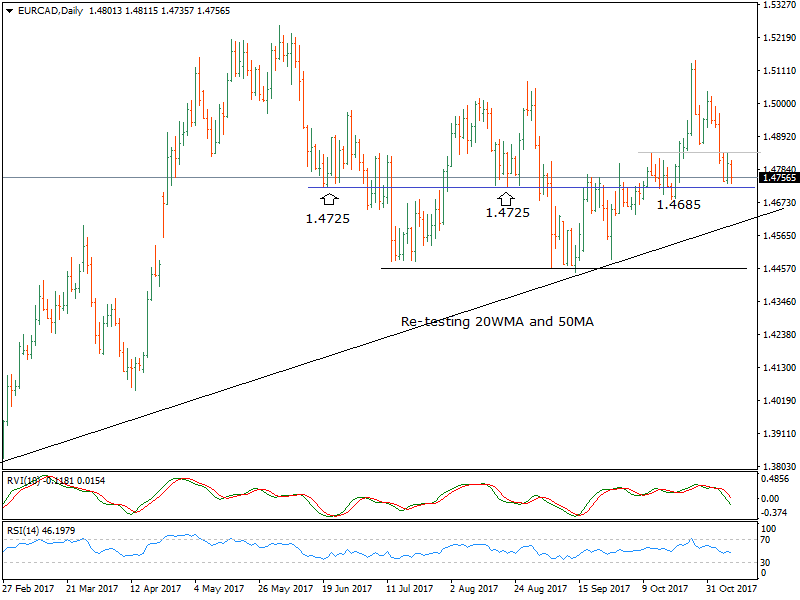Image resolution: width=800 pixels, height=600 pixels.
Task: Click the 11 Jul 2017 date label
Action: 409,589
